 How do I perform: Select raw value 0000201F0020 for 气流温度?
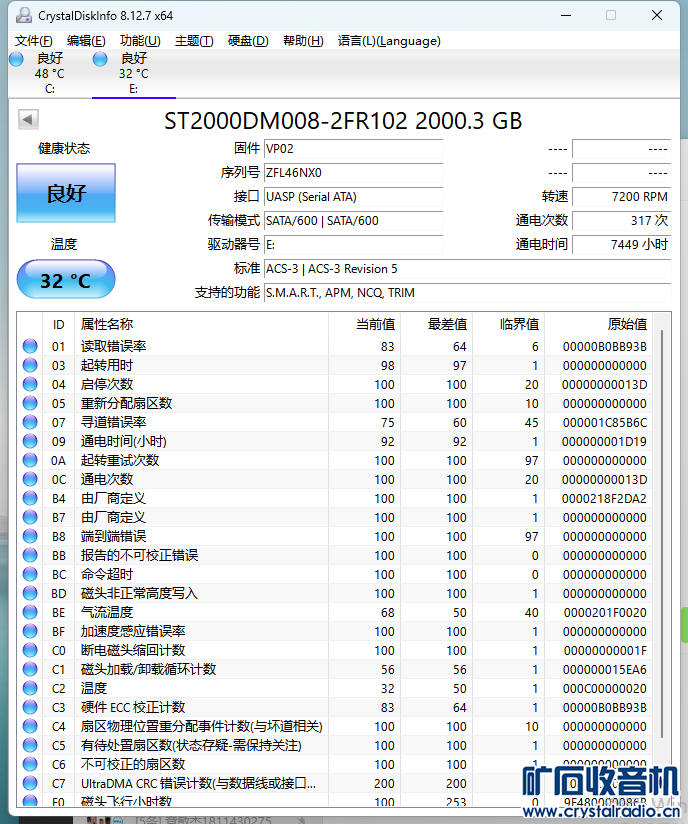pos(605,613)
